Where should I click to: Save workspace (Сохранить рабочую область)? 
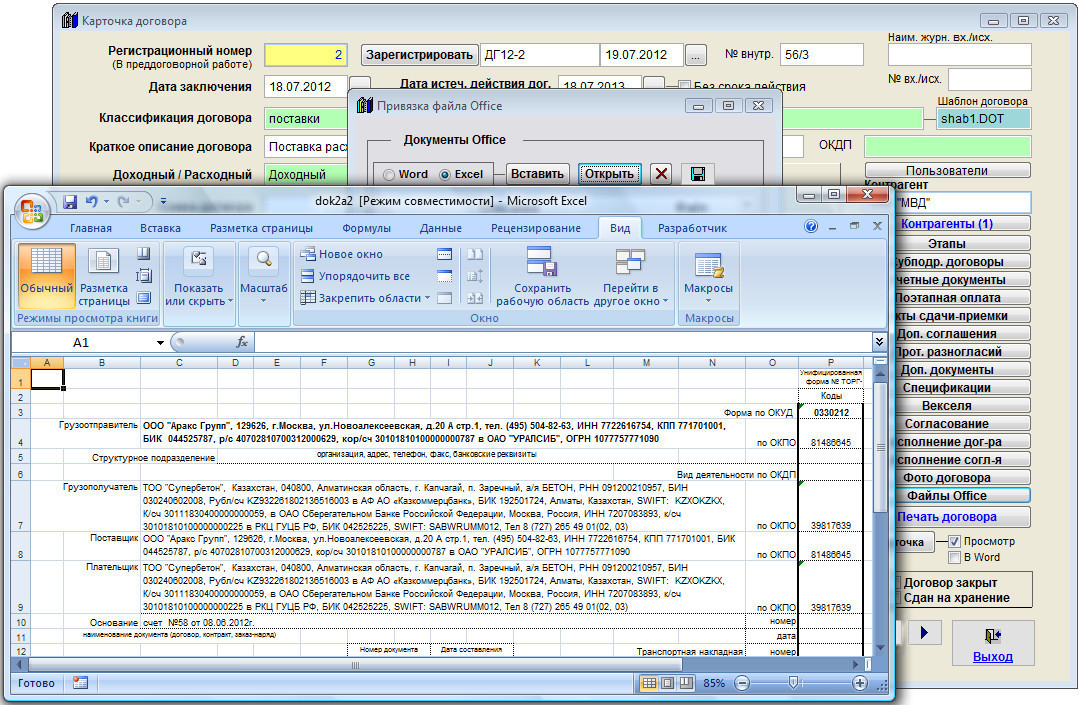click(542, 275)
